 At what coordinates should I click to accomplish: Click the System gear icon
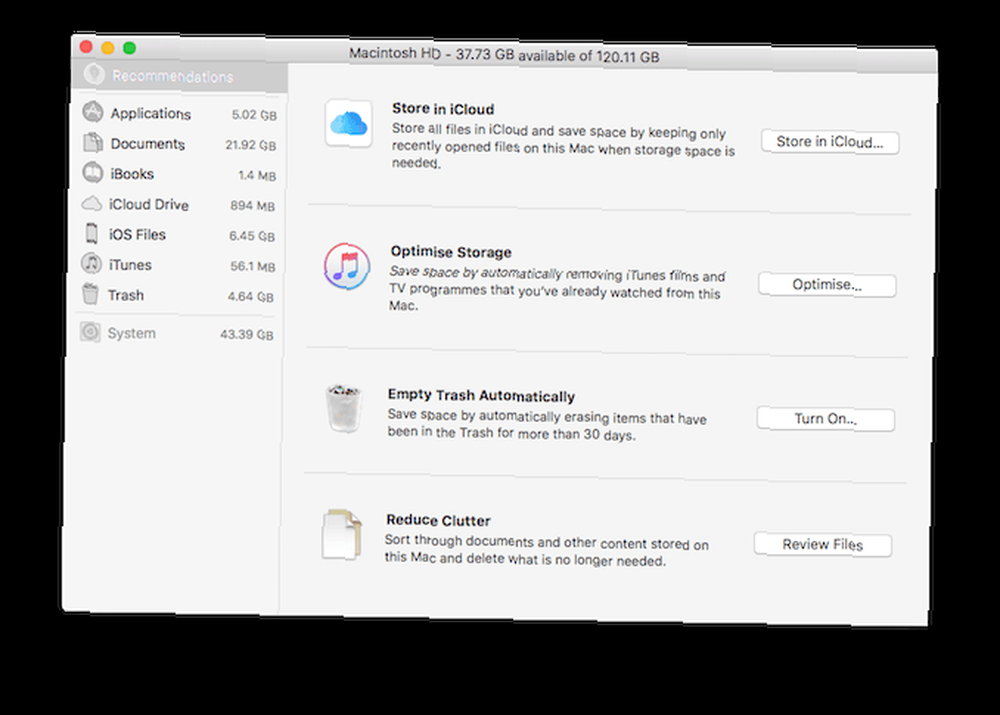click(90, 332)
